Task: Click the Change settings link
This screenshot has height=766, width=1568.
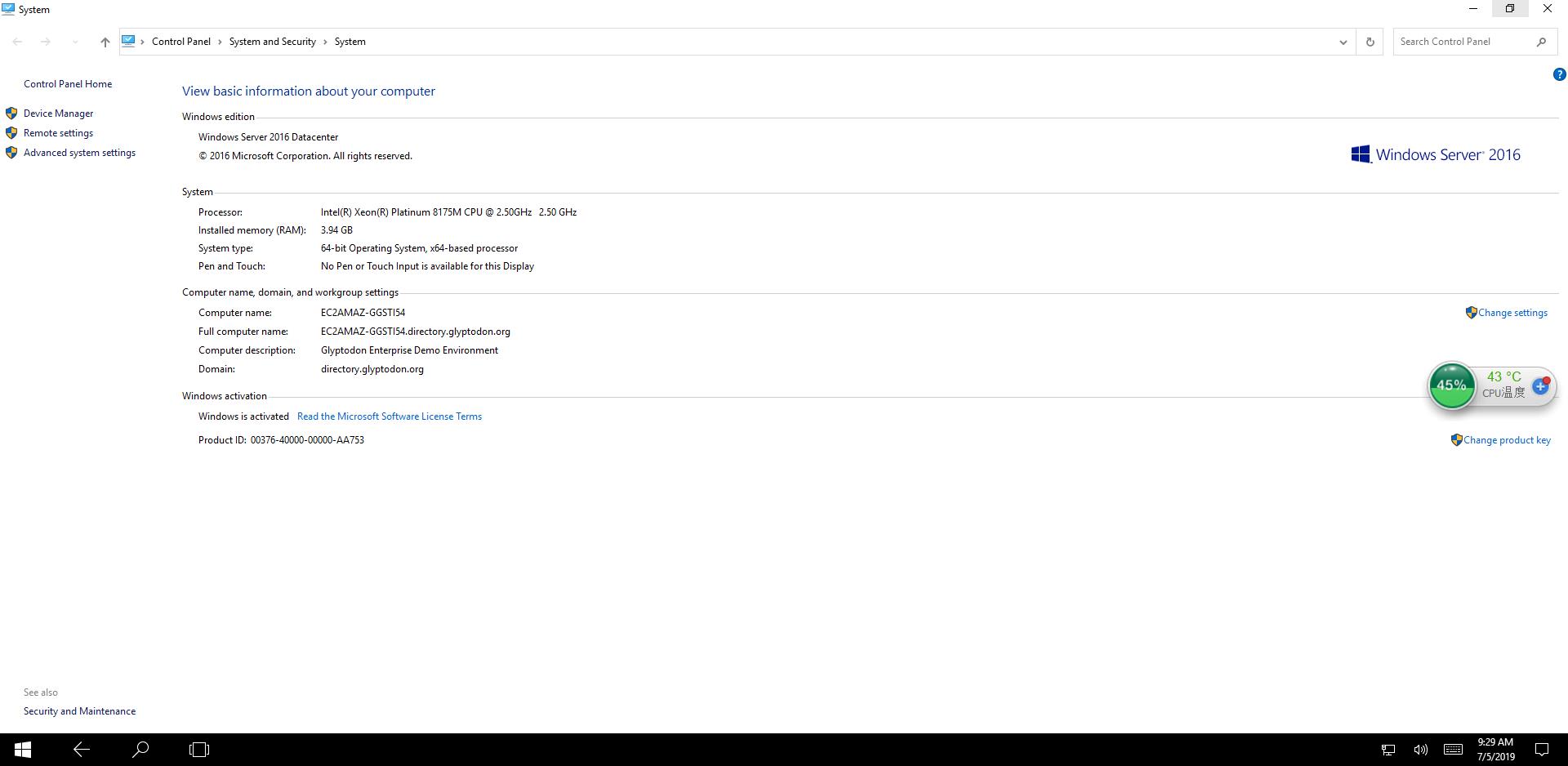Action: (x=1512, y=313)
